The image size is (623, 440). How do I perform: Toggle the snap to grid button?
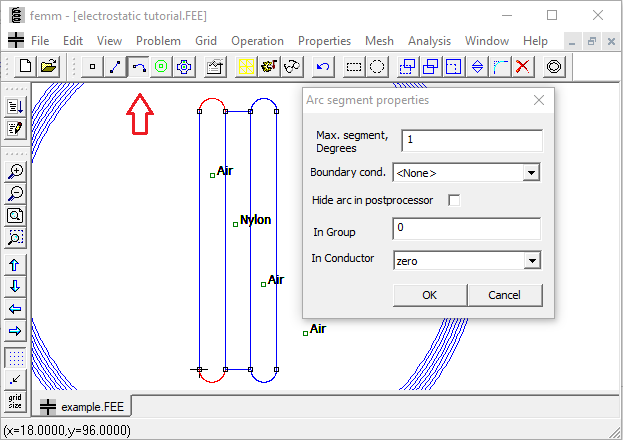(15, 379)
